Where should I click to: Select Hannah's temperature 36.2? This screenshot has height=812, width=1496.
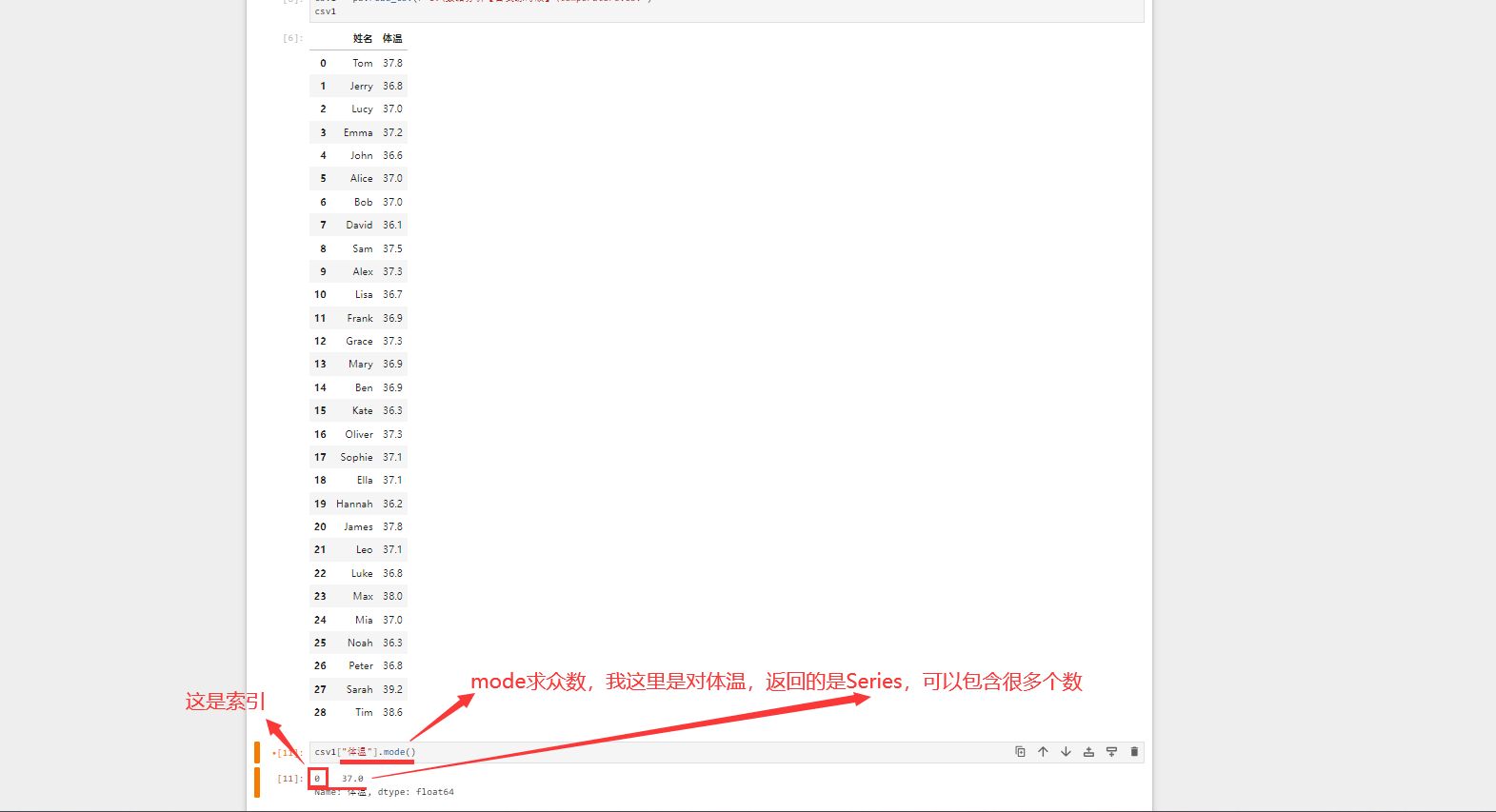point(392,504)
